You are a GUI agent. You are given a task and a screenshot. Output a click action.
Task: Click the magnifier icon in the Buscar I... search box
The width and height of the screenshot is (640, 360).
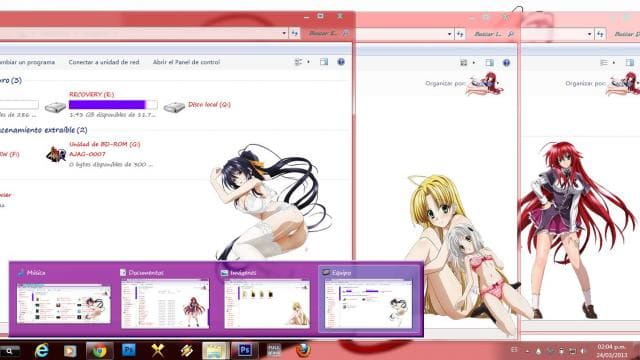coord(511,34)
